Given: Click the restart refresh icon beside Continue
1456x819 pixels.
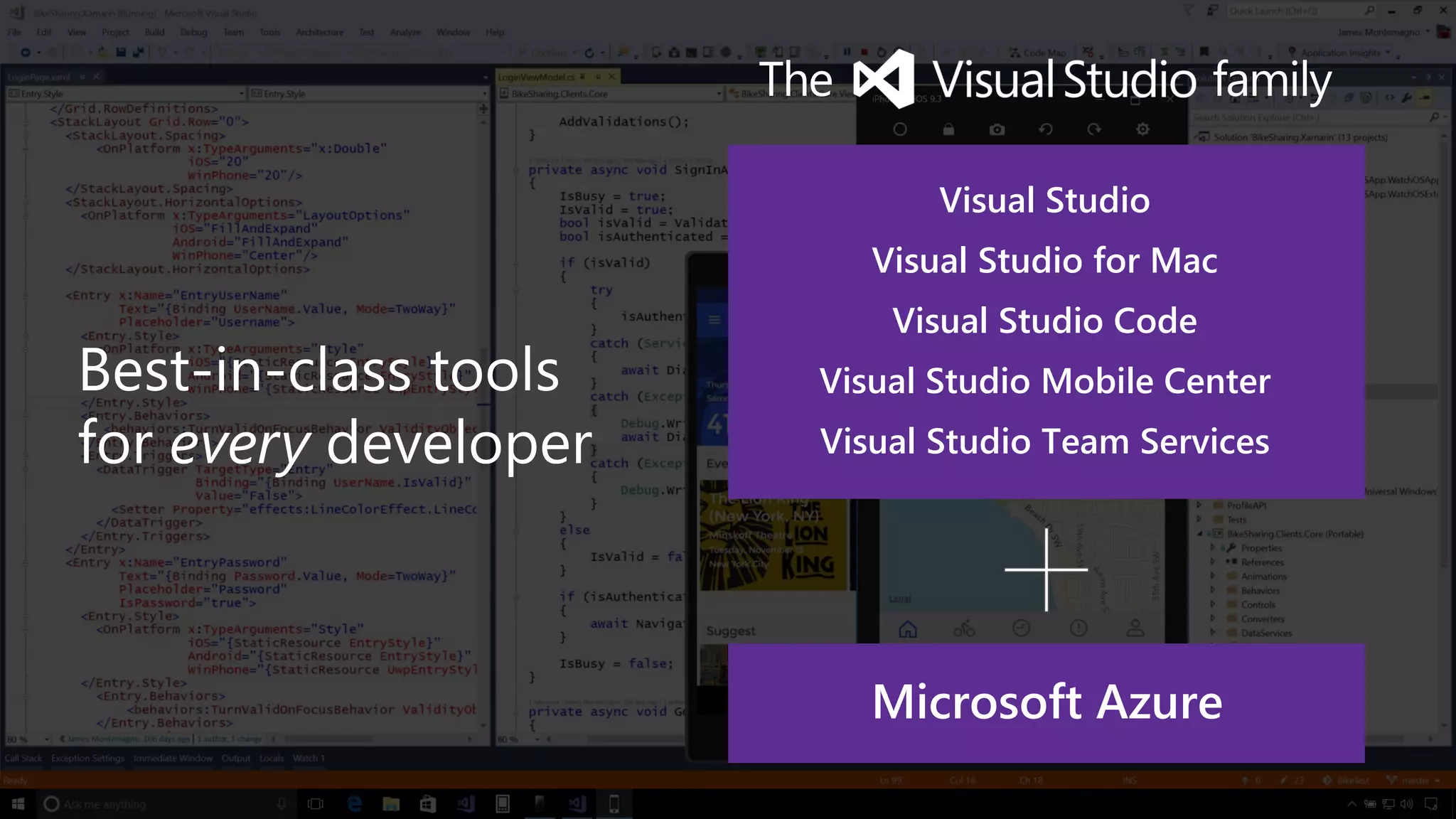Looking at the screenshot, I should [589, 53].
